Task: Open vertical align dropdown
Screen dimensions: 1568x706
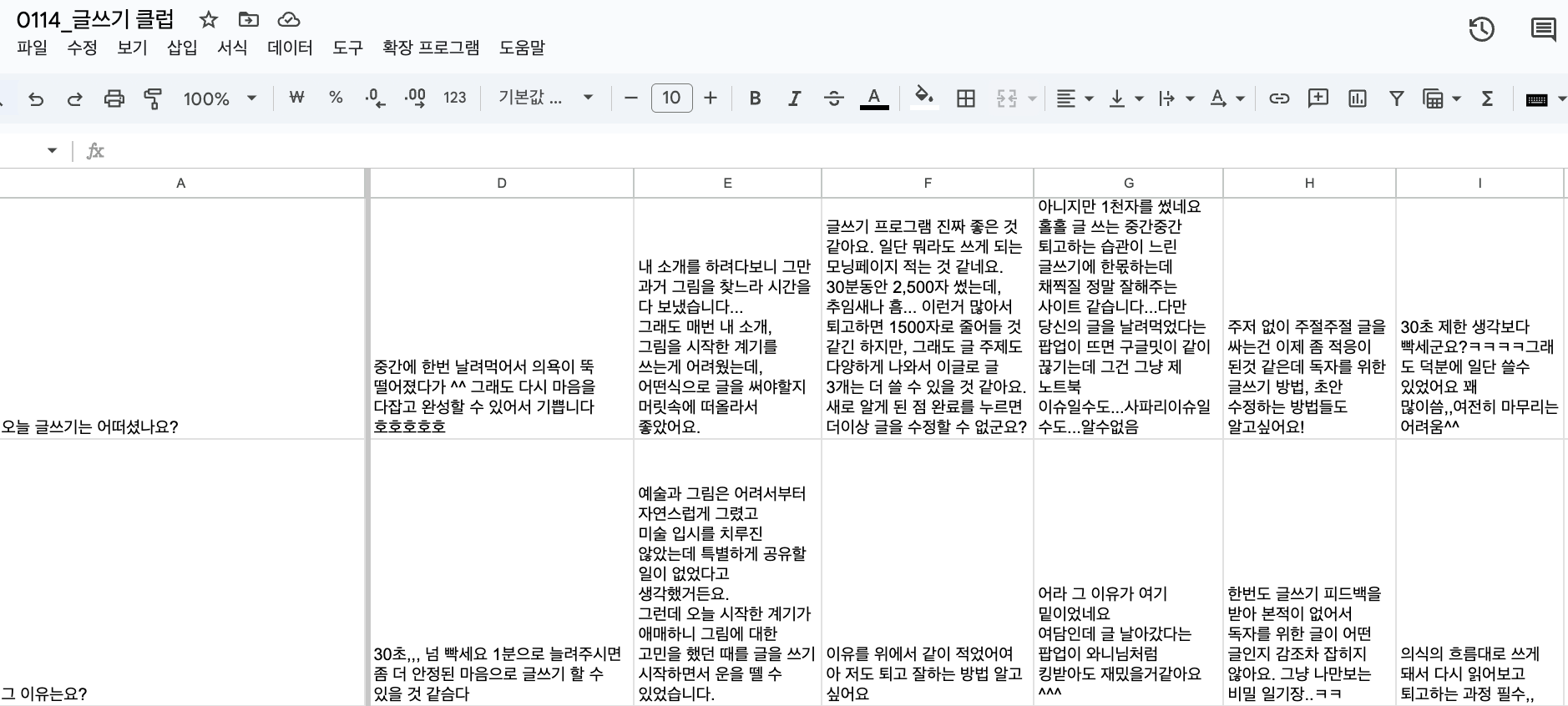Action: [x=1125, y=98]
